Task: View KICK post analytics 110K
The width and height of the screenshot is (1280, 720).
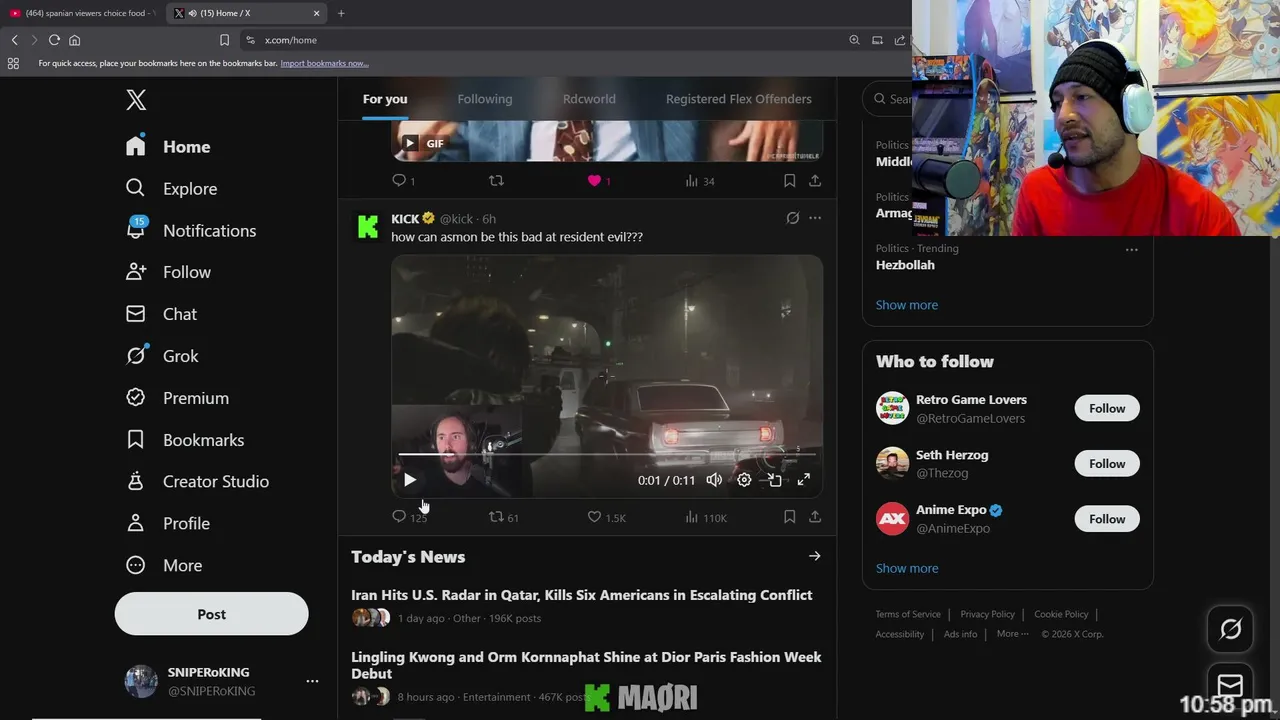Action: tap(706, 517)
